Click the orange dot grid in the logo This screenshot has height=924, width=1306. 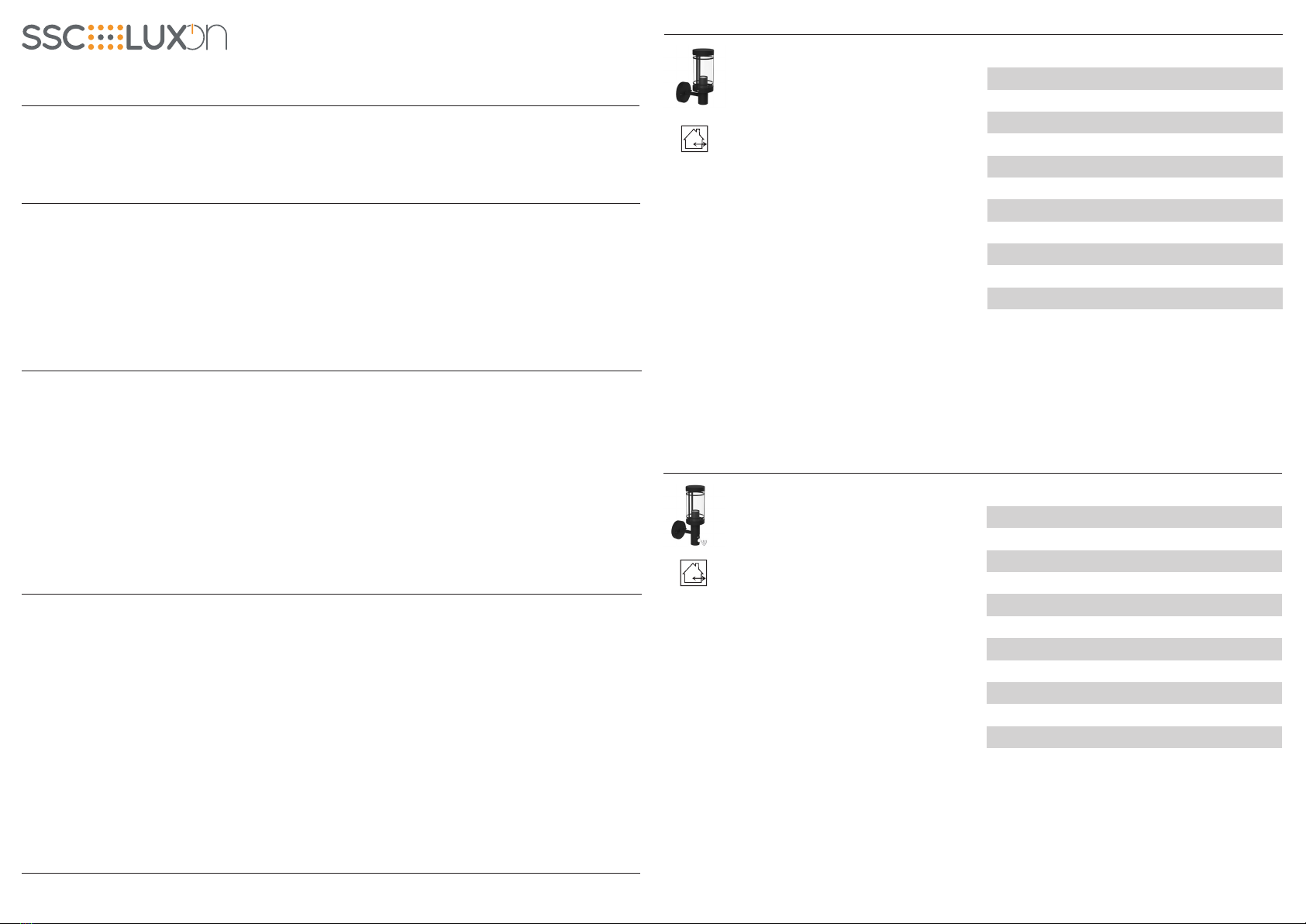pyautogui.click(x=105, y=37)
